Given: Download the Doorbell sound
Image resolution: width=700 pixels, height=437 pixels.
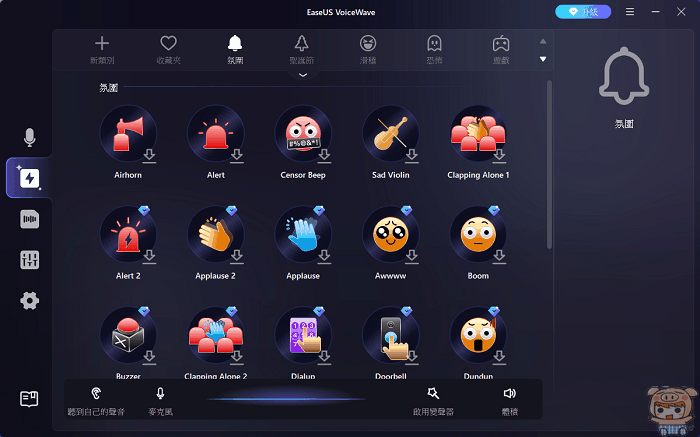Looking at the screenshot, I should [x=412, y=358].
